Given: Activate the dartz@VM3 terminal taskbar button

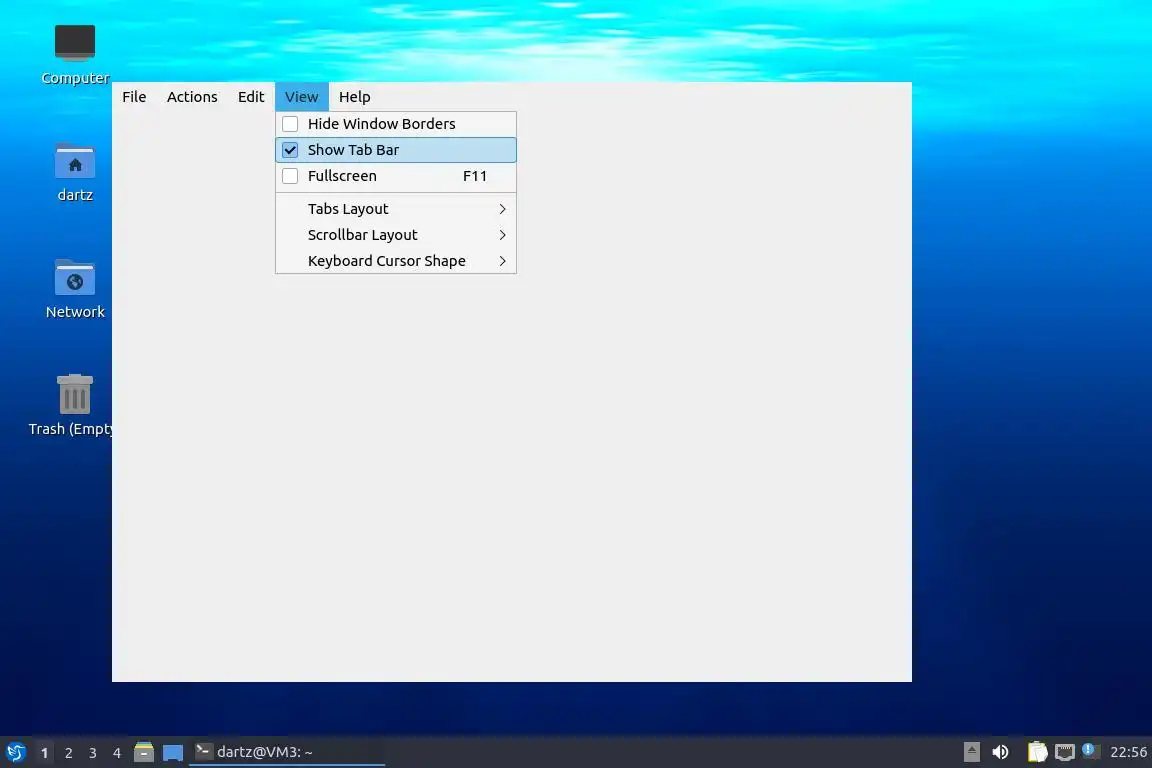Looking at the screenshot, I should coord(287,752).
